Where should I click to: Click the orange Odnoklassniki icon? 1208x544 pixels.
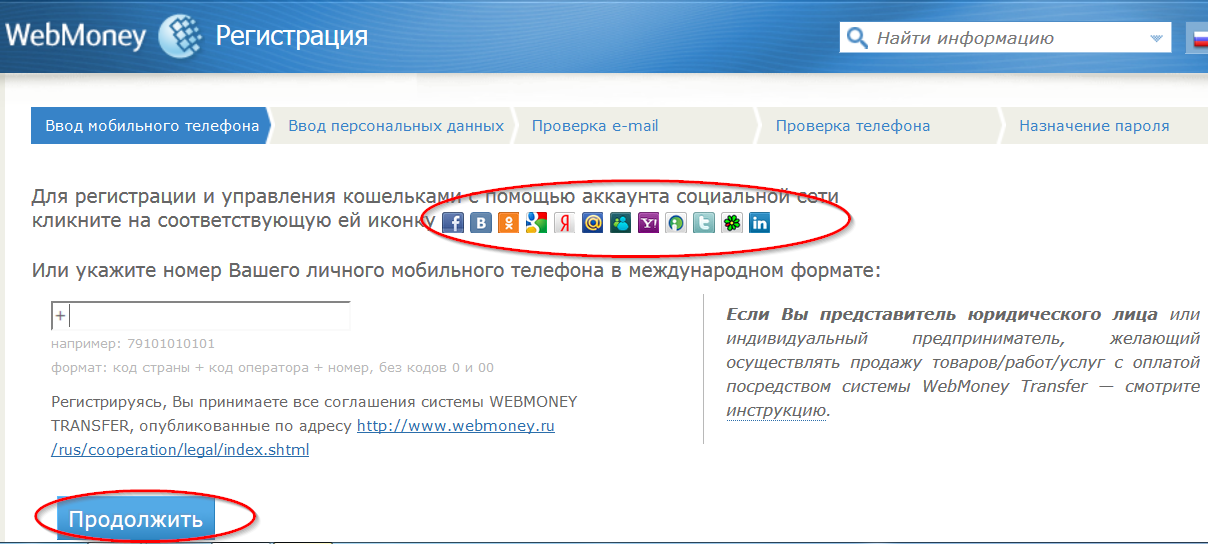509,223
